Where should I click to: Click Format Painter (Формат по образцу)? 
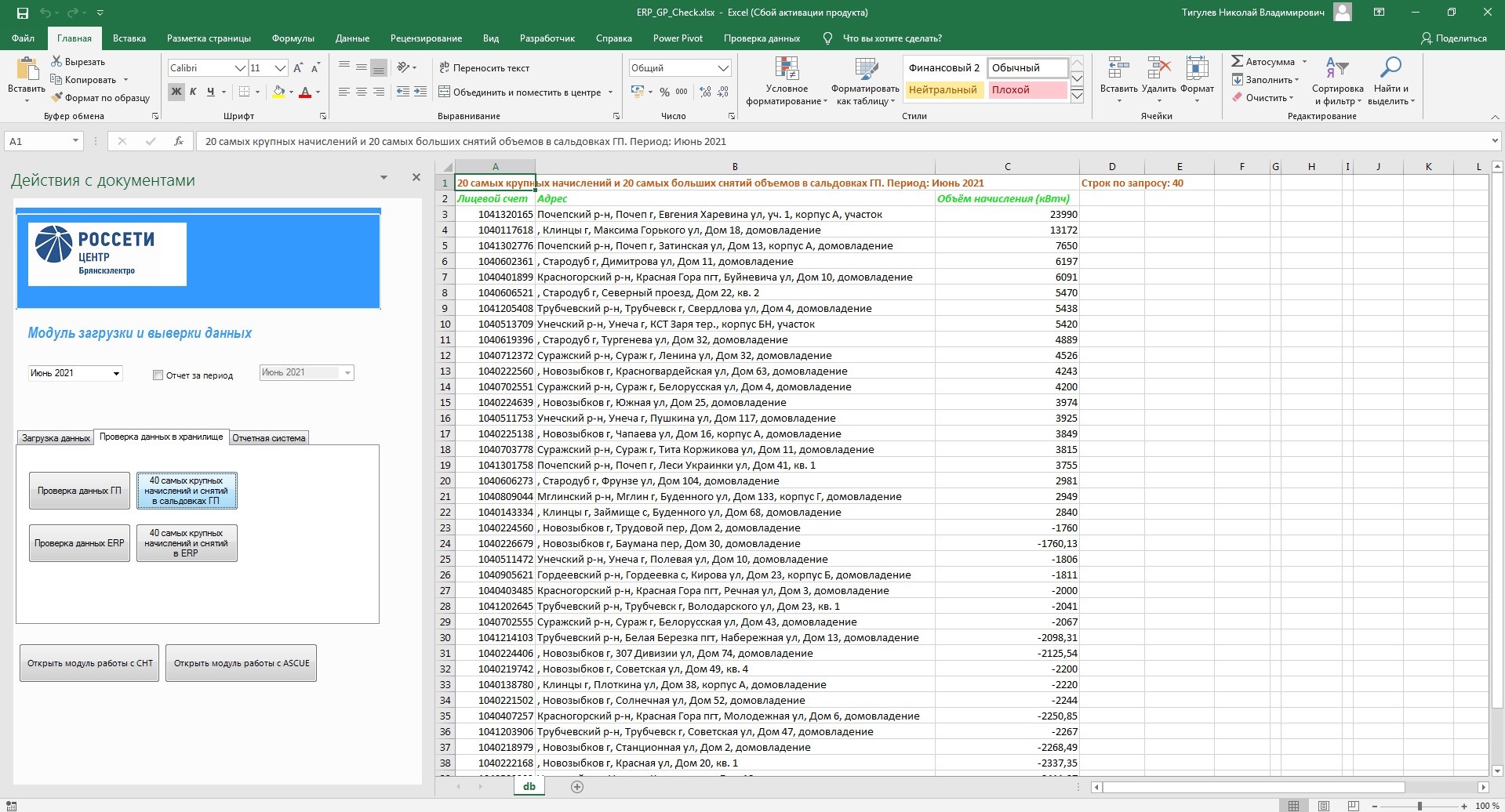(x=100, y=98)
